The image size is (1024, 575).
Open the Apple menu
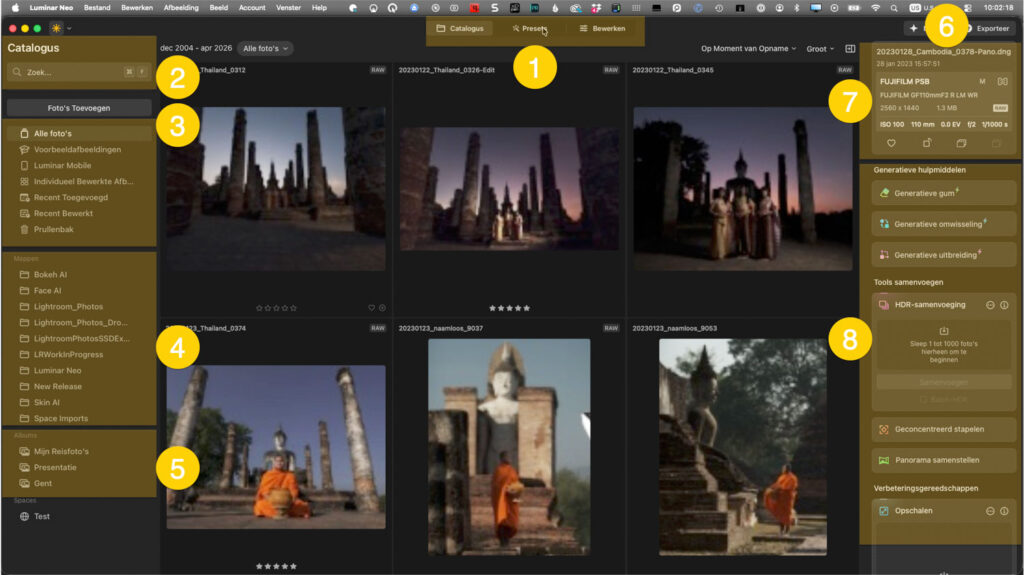15,8
